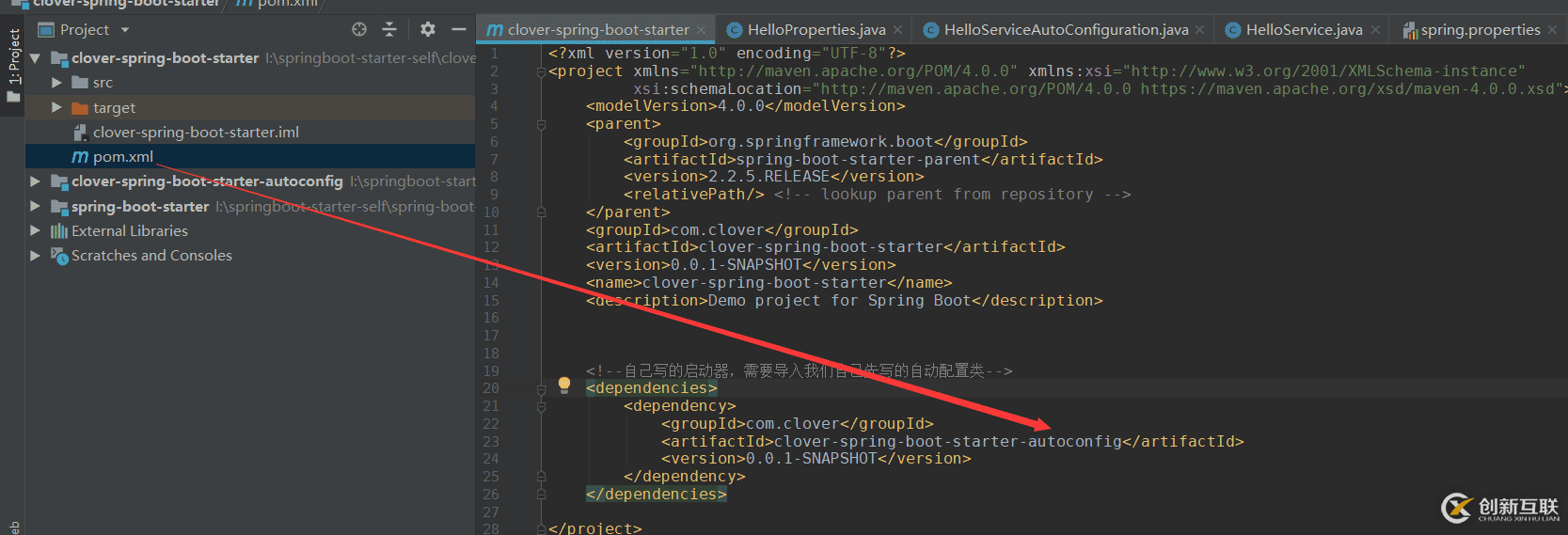Open the Project panel settings gear
1568x535 pixels.
[x=428, y=30]
